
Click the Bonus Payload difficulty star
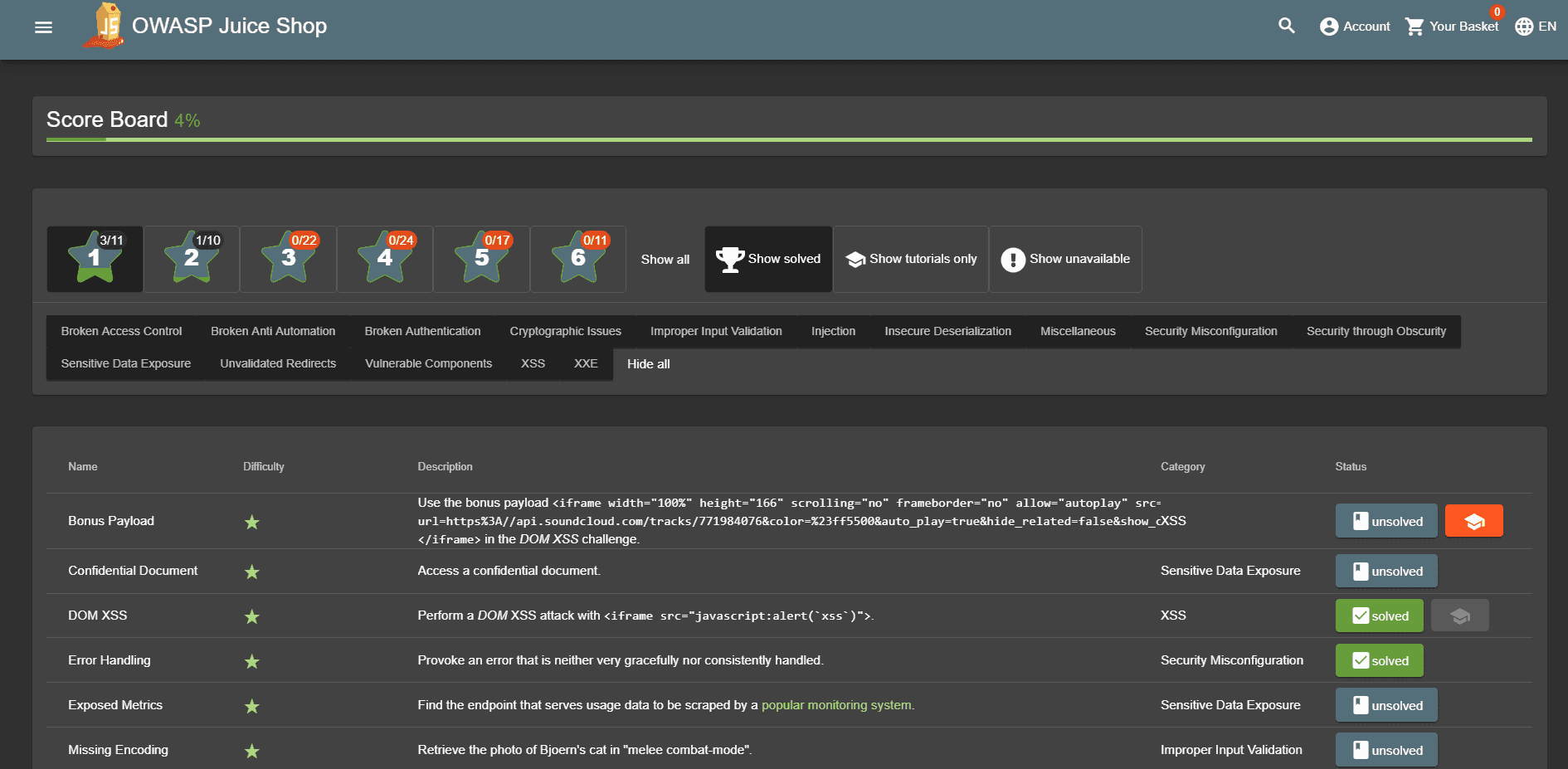pos(252,522)
